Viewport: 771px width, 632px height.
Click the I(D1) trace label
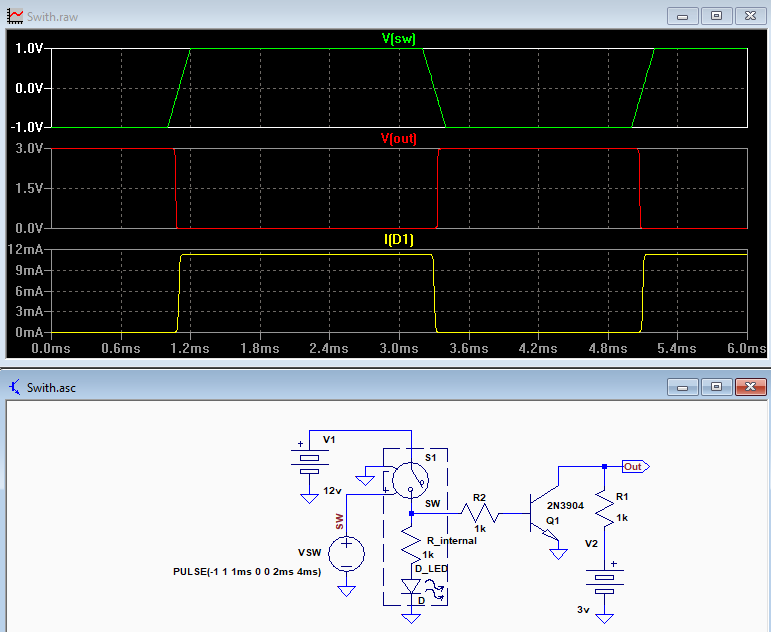click(398, 240)
